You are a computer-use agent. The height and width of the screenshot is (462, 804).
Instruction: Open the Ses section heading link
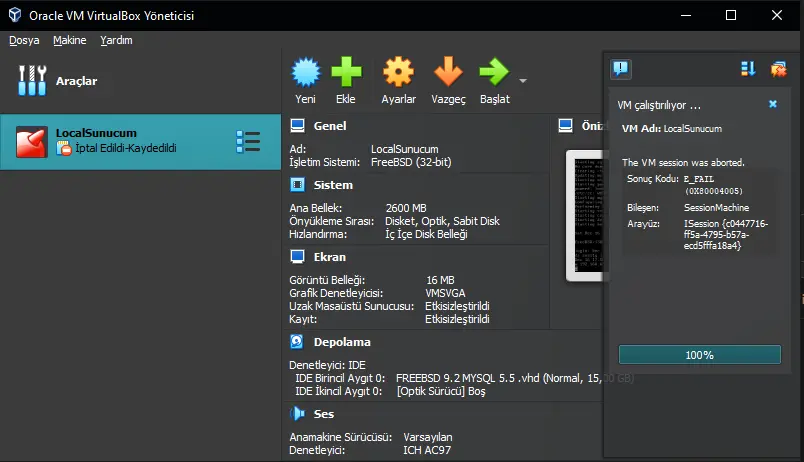(324, 413)
